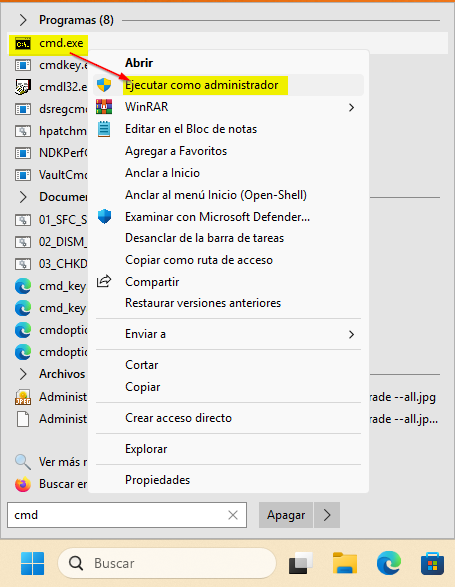
Task: Click the Apagar button
Action: coord(286,515)
